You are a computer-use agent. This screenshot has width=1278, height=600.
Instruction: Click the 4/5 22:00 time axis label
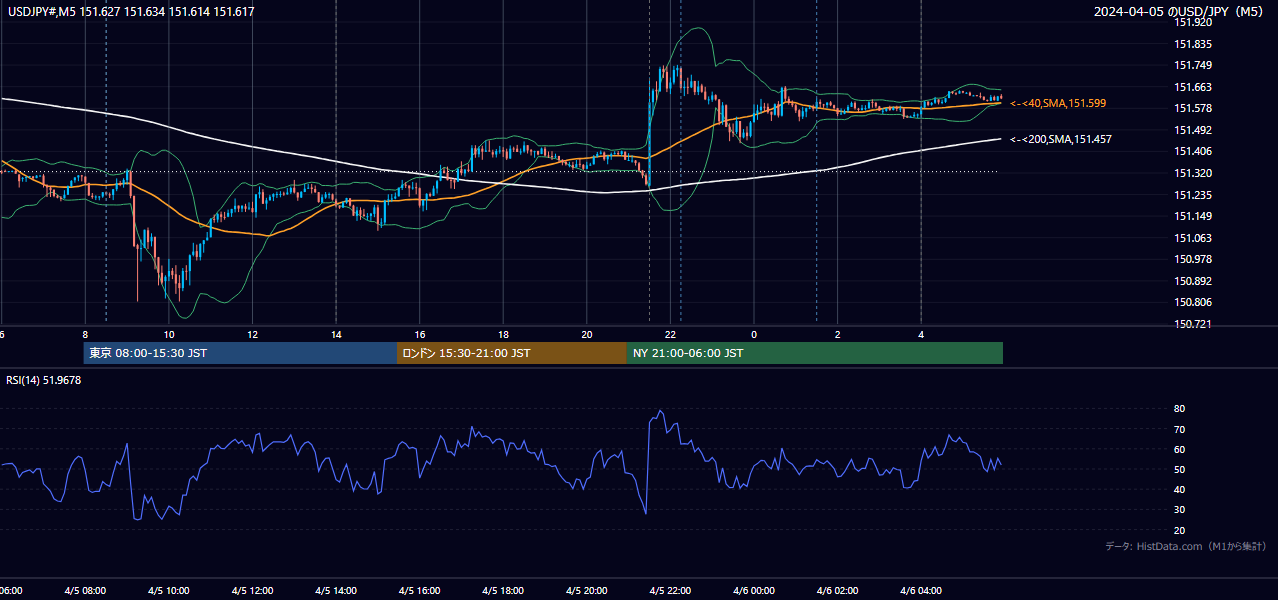(x=671, y=591)
